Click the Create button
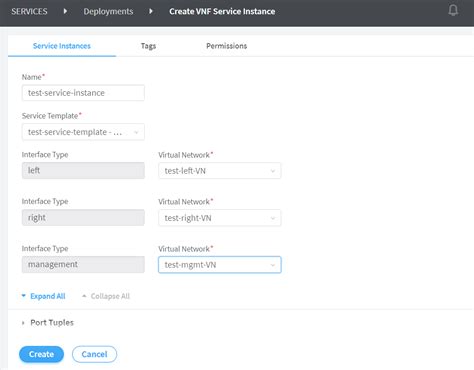Viewport: 474px width, 370px height. point(41,354)
